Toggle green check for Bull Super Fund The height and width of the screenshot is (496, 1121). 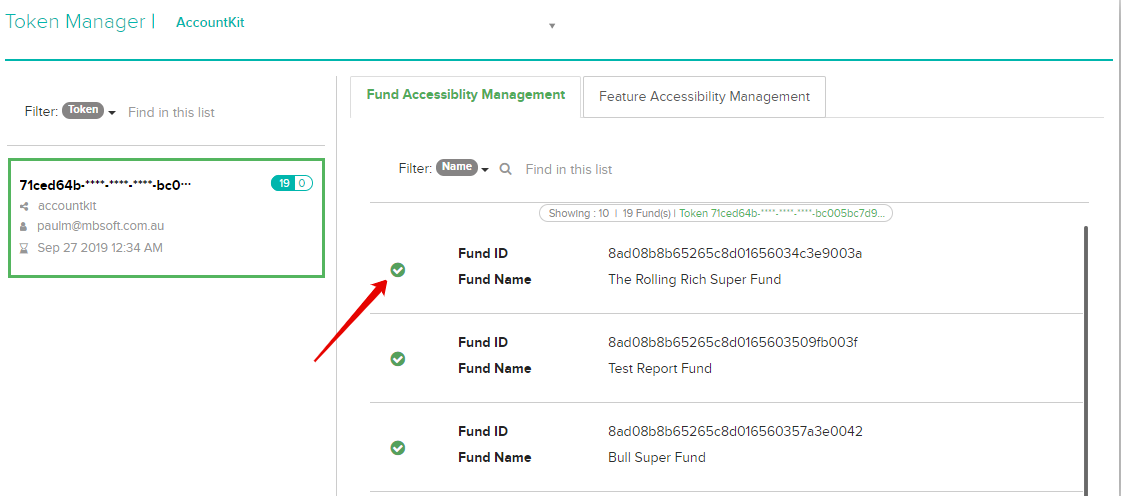click(398, 447)
